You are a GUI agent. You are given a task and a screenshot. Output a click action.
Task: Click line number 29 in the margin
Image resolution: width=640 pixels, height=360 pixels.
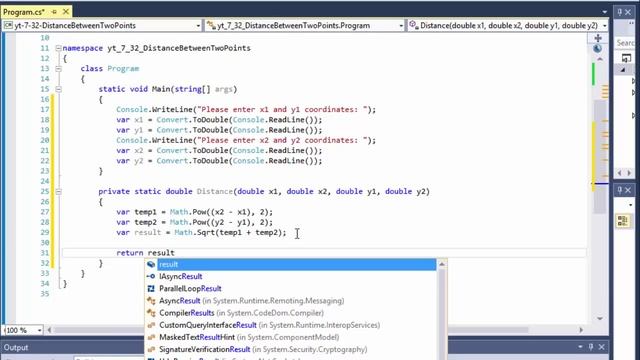[44, 232]
